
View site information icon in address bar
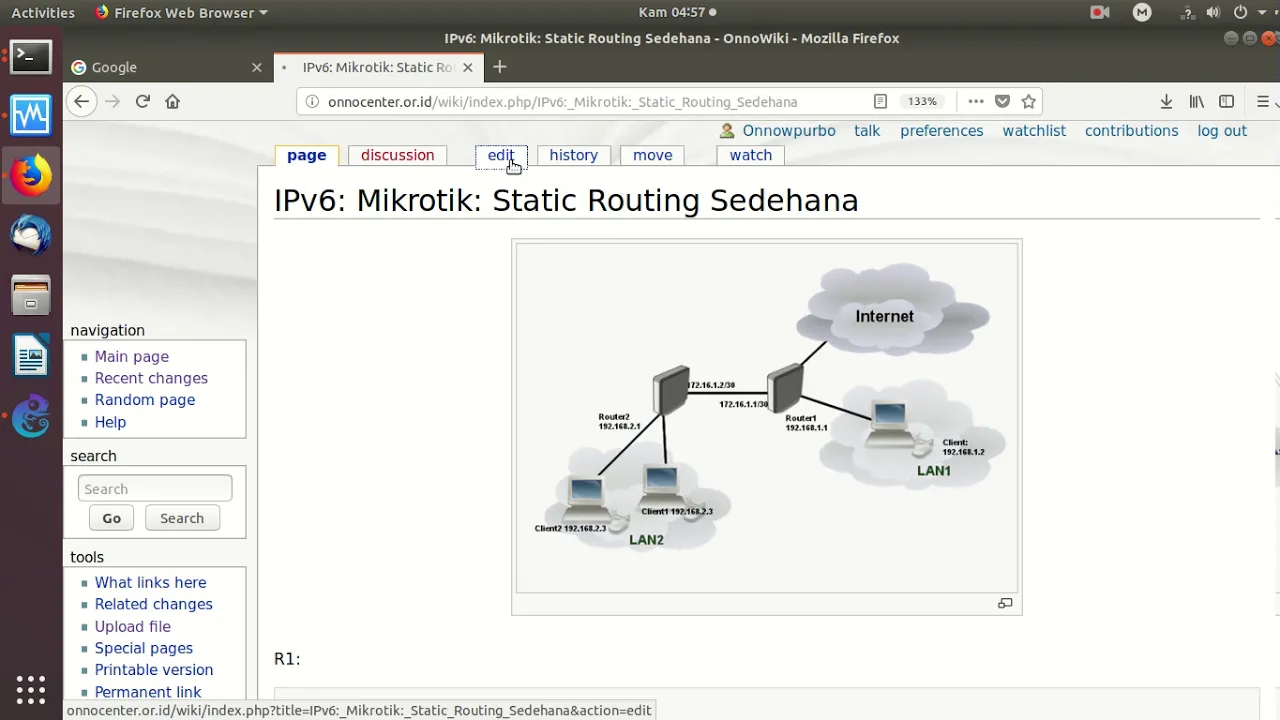tap(311, 101)
